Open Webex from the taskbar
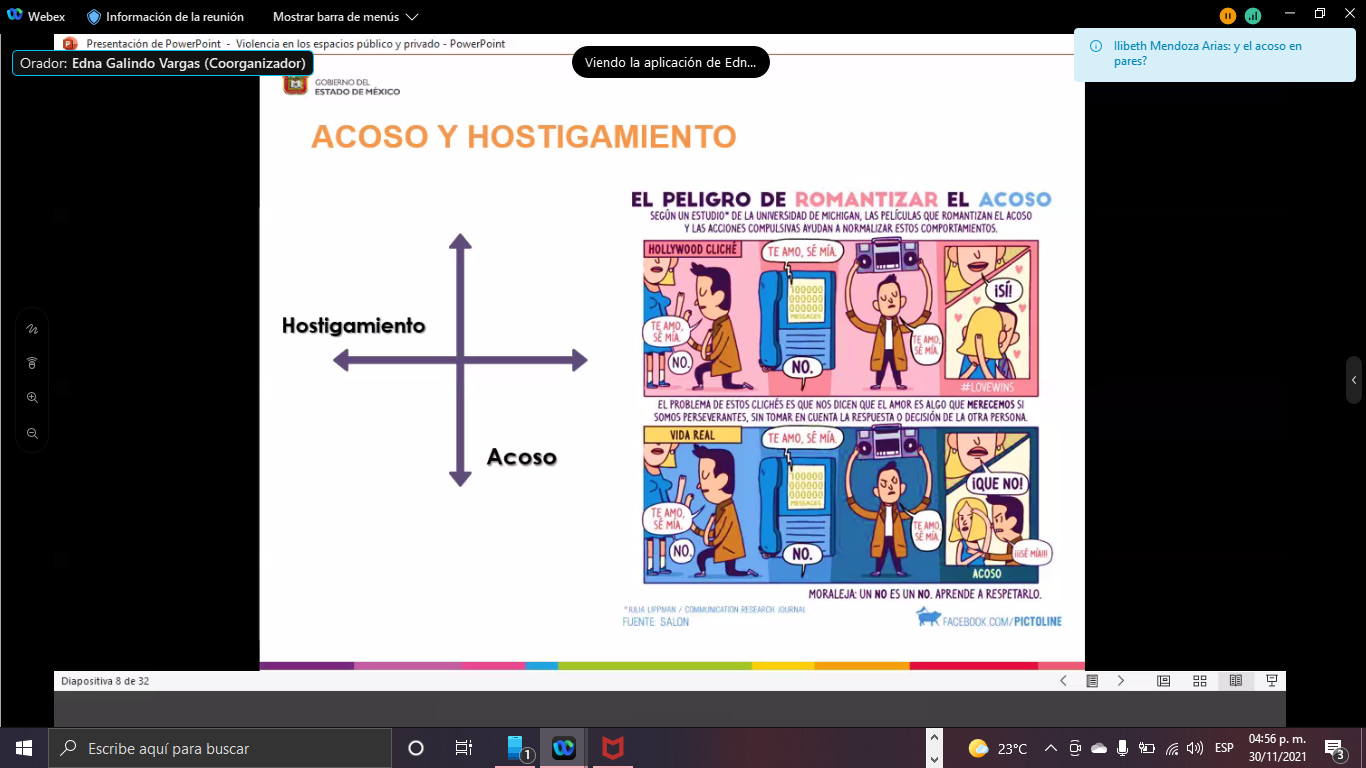1366x768 pixels. (x=564, y=748)
